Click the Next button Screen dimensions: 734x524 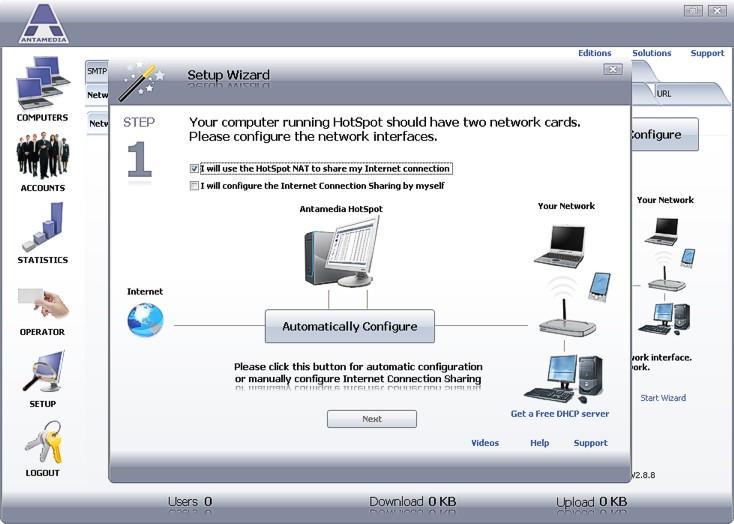pyautogui.click(x=372, y=419)
